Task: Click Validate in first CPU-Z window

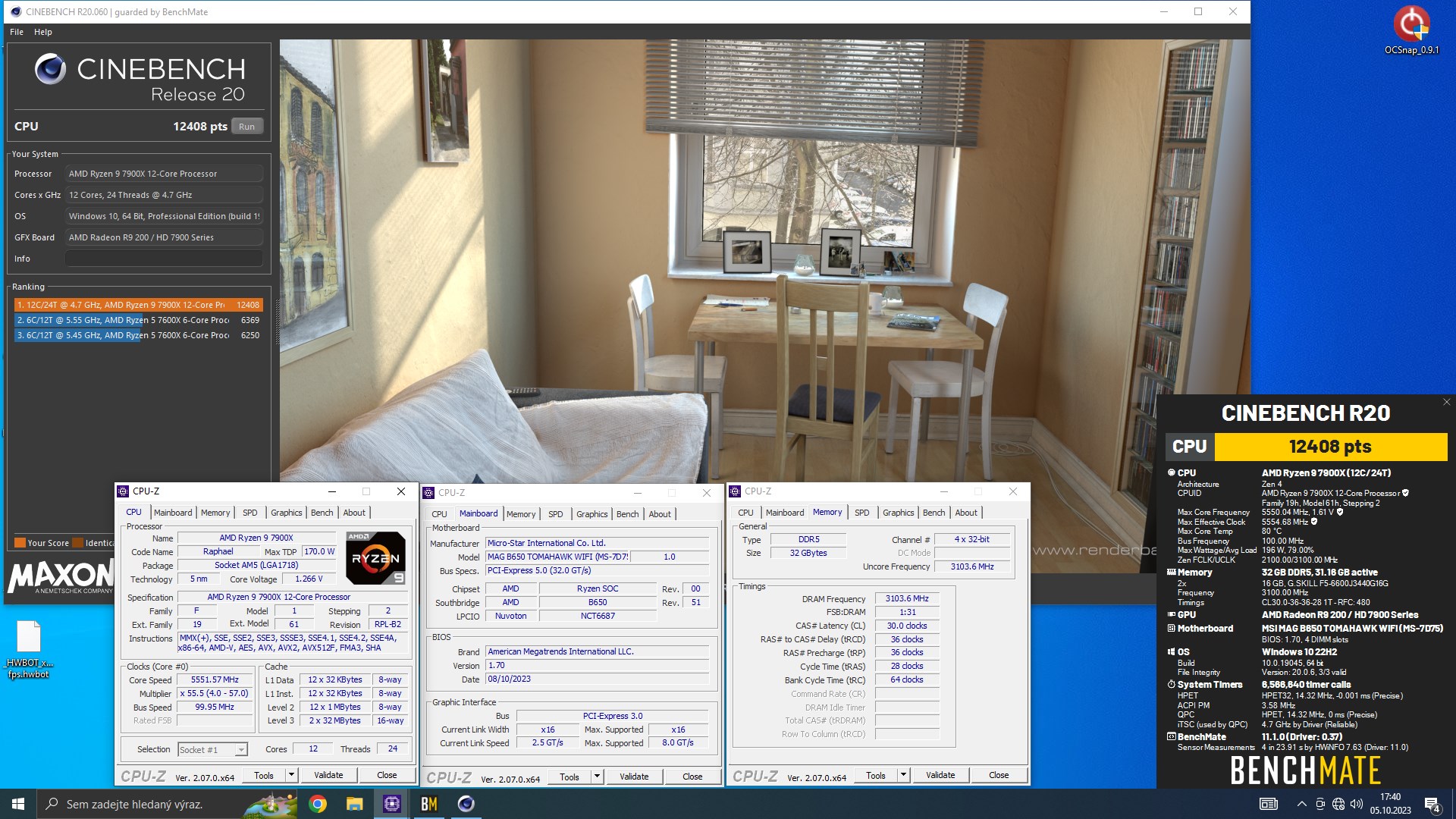Action: 328,775
